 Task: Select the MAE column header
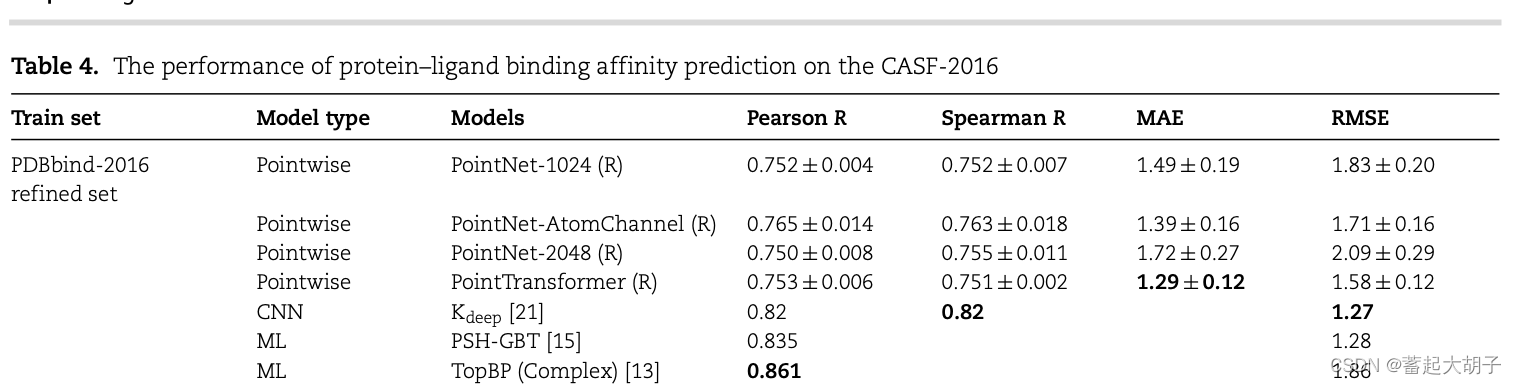tap(1160, 118)
